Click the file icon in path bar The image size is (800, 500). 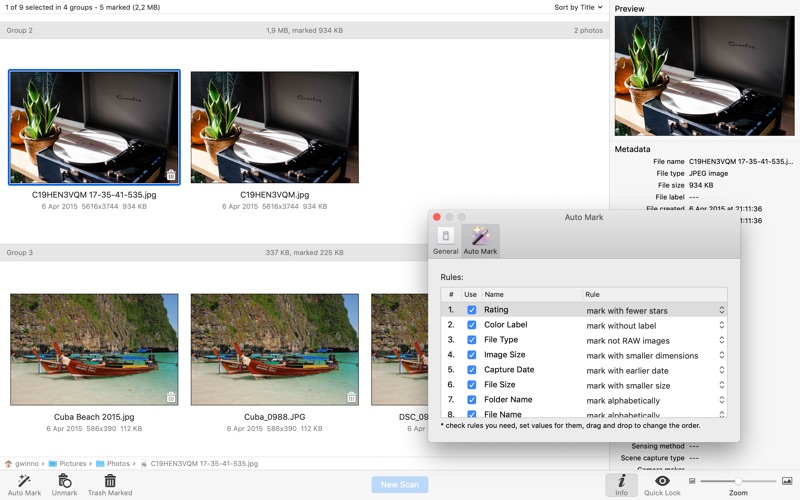coord(144,464)
